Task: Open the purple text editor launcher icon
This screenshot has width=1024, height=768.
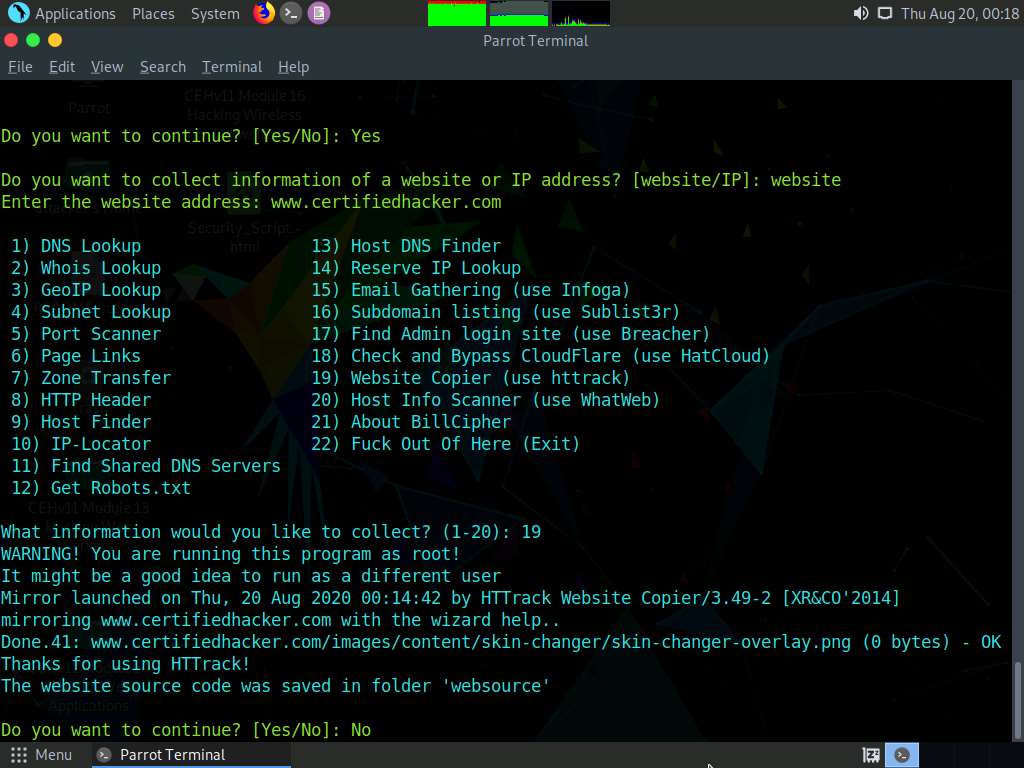Action: 318,12
